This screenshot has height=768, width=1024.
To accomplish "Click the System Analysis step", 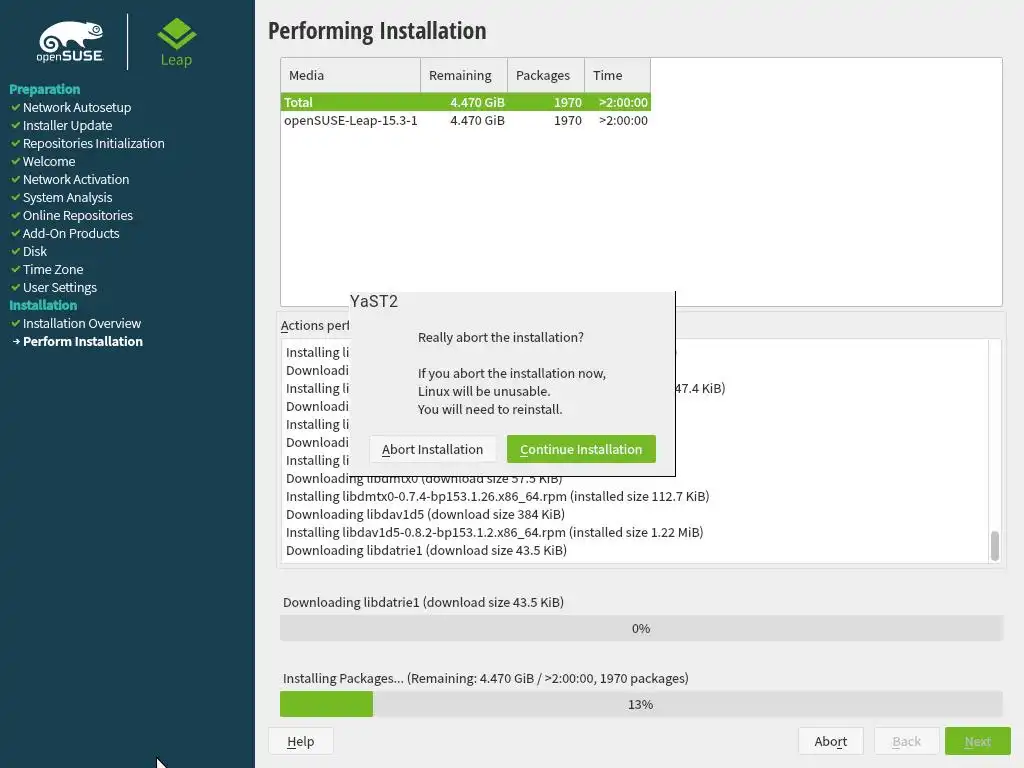I will pos(67,197).
